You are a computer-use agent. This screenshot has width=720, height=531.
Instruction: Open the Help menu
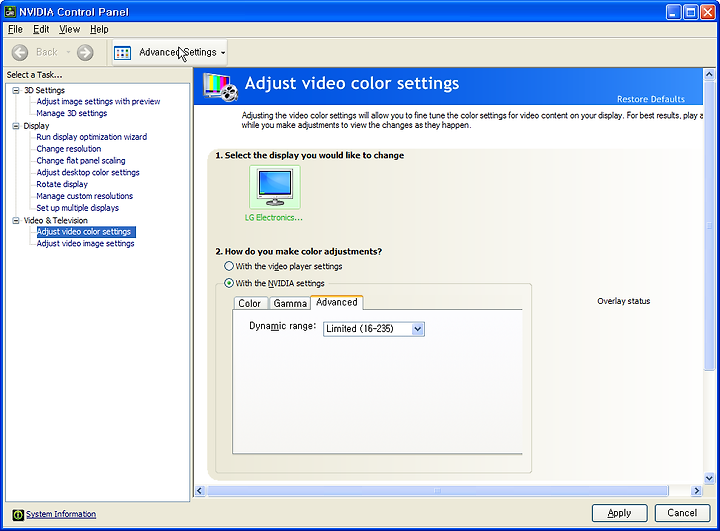click(99, 29)
